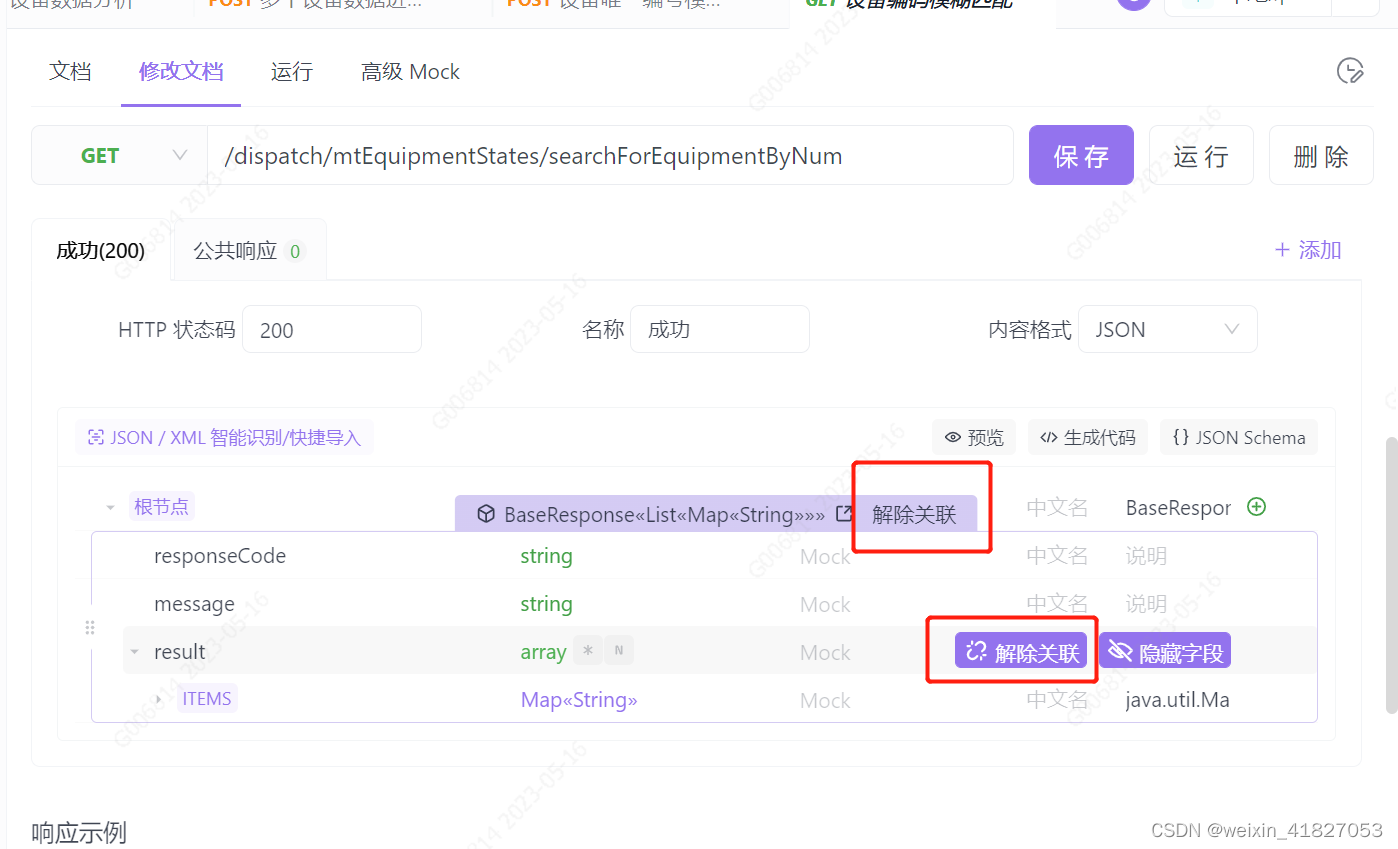Open the GET request method dropdown
1398x849 pixels.
click(119, 156)
